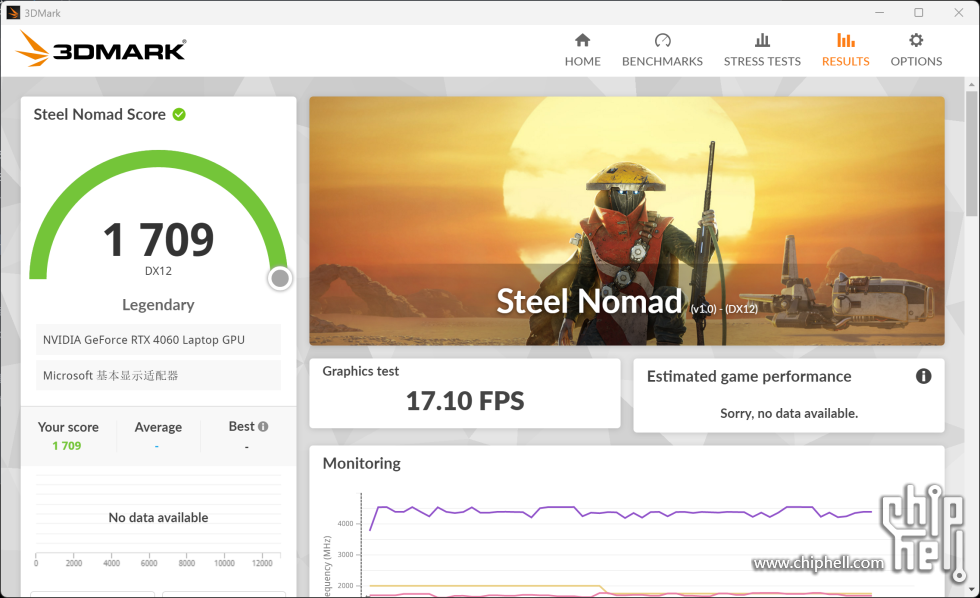
Task: Select the Microsoft 基本显示适配器 row
Action: pos(158,376)
